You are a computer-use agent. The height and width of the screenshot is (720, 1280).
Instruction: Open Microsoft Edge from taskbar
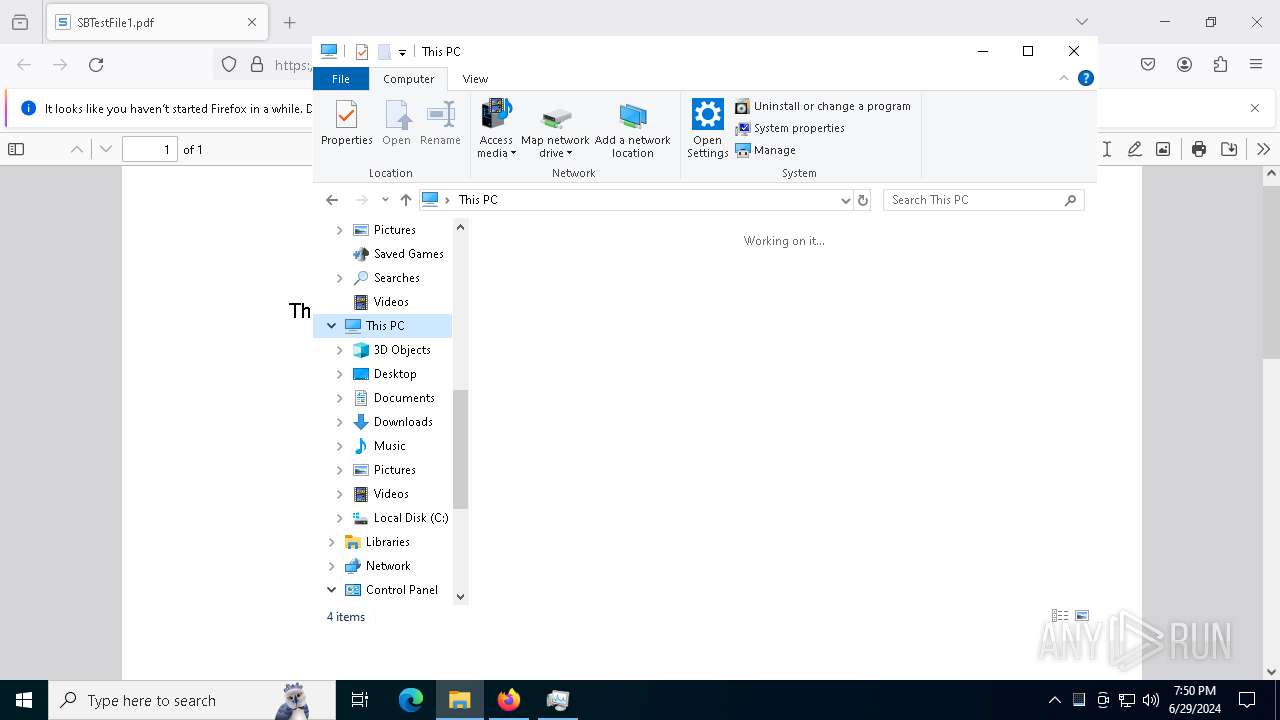411,700
